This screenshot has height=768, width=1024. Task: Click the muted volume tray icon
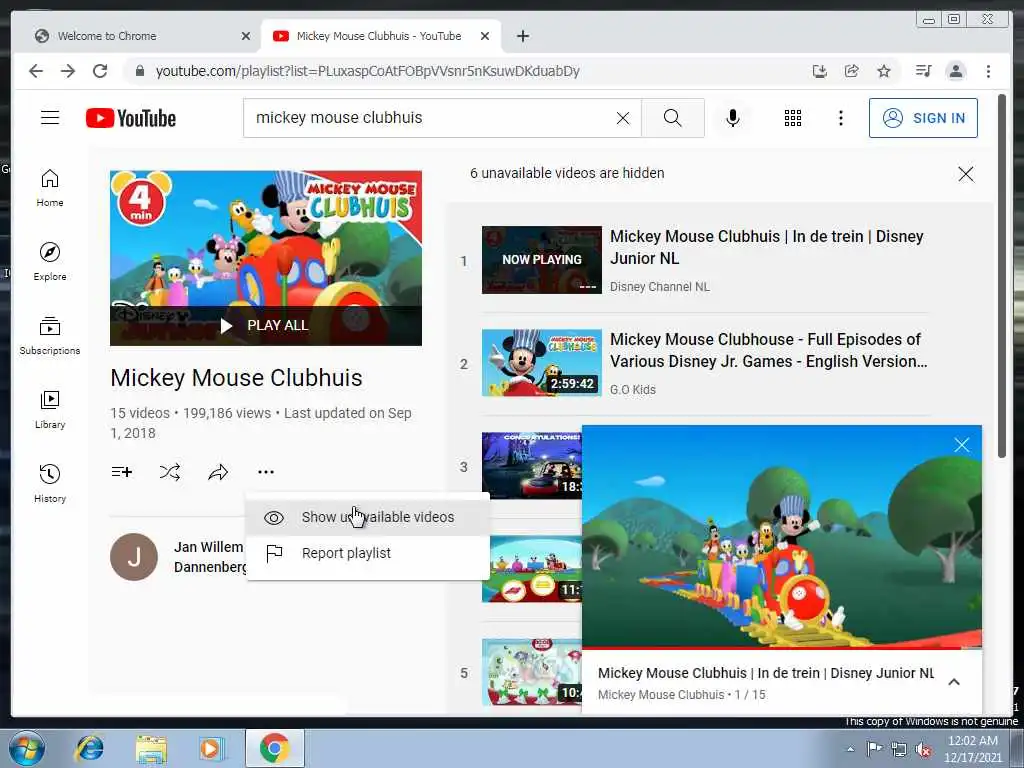point(923,749)
